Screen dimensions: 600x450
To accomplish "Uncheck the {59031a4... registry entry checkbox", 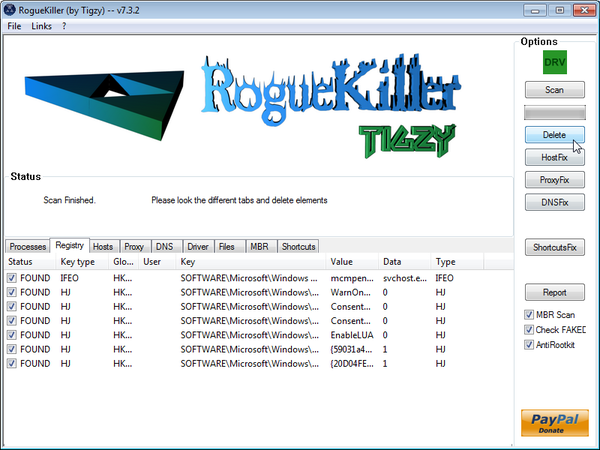I will 11,349.
